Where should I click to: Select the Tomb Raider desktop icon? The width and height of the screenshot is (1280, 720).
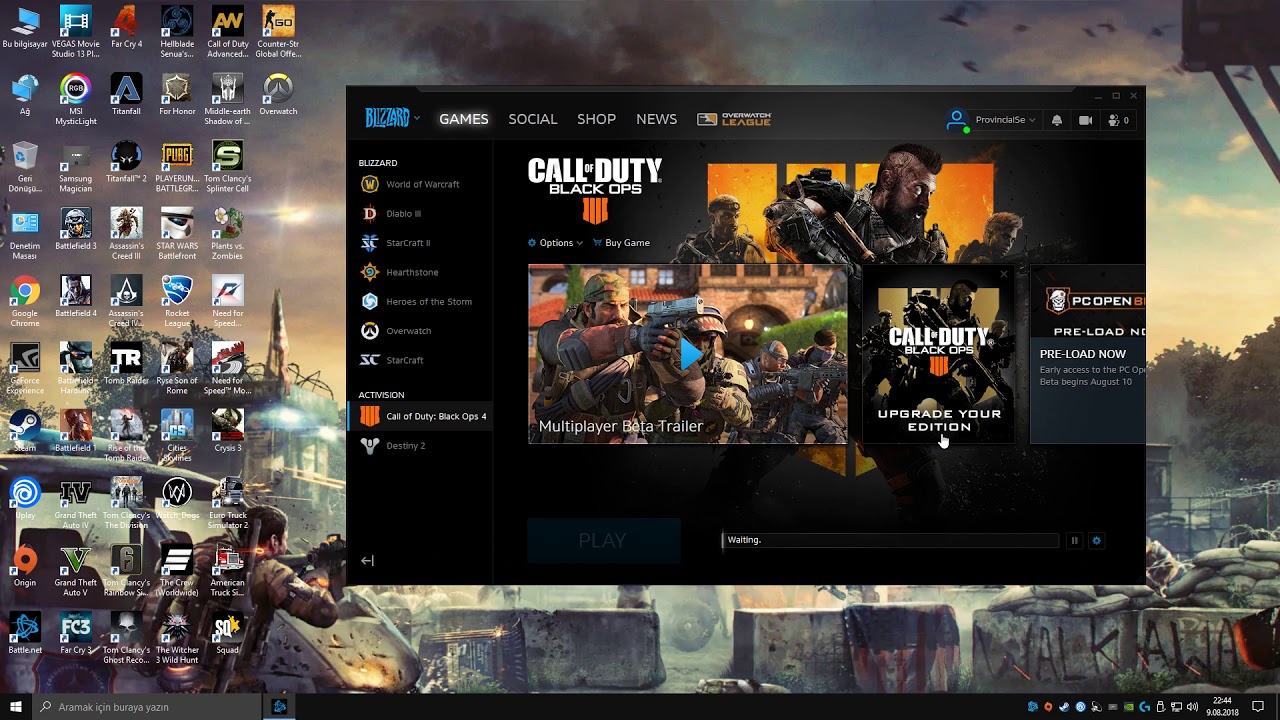coord(126,365)
